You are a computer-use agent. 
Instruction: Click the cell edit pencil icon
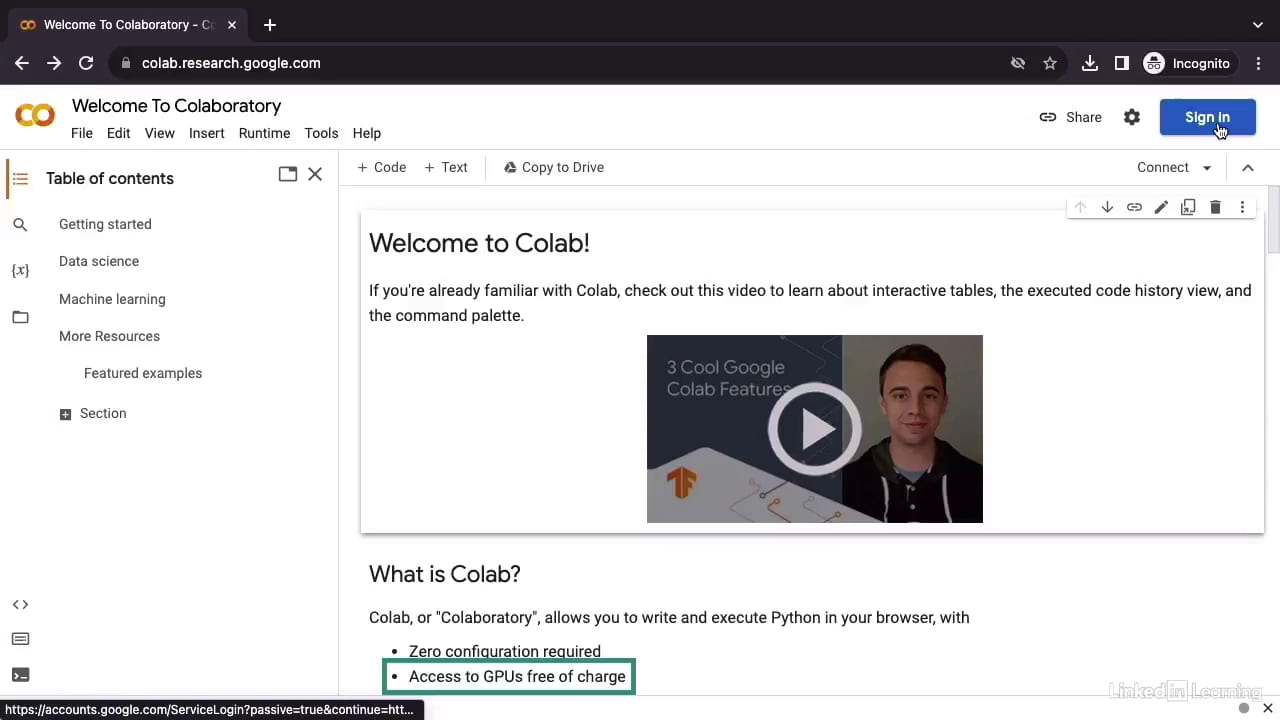pyautogui.click(x=1161, y=207)
